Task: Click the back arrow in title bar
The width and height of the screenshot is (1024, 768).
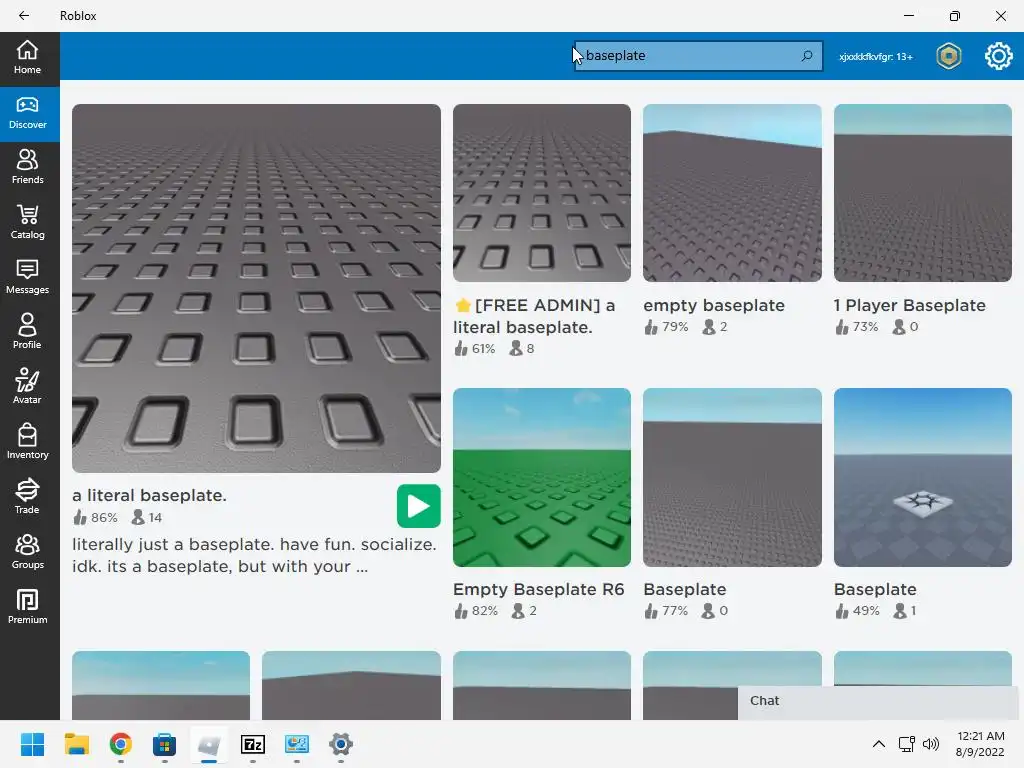Action: click(24, 16)
